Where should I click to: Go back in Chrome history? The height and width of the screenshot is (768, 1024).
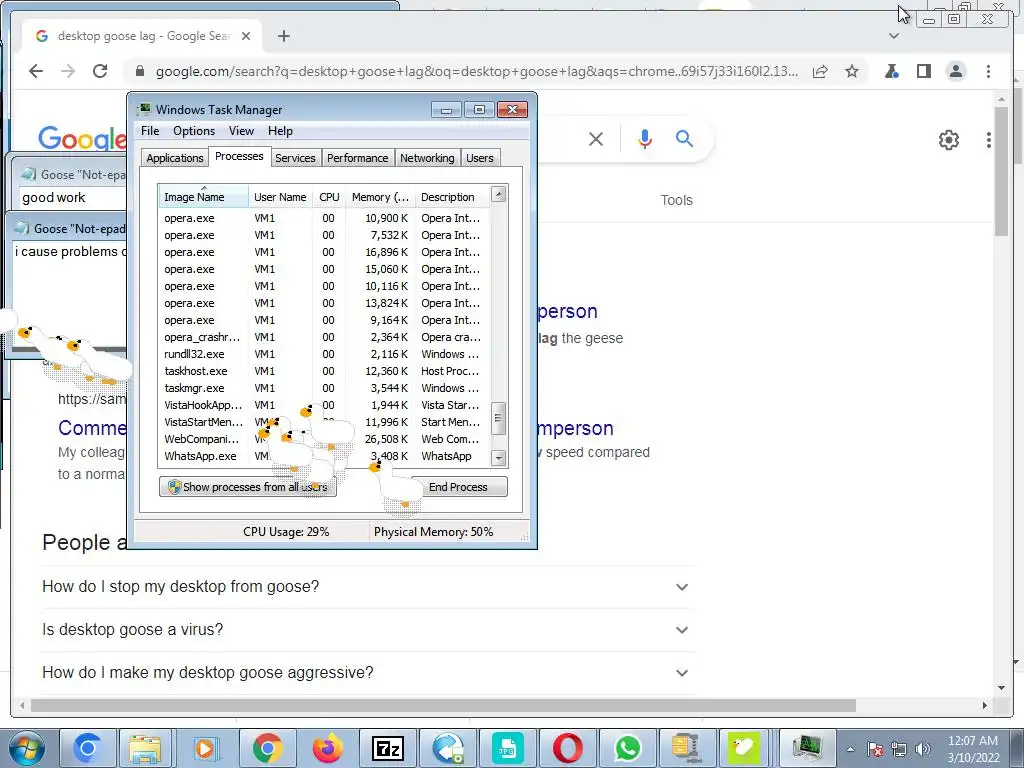pos(36,71)
